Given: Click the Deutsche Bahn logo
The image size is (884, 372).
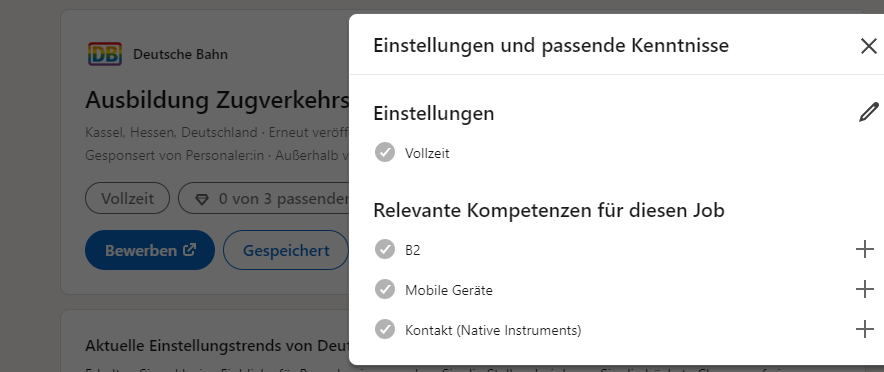Looking at the screenshot, I should coord(105,54).
